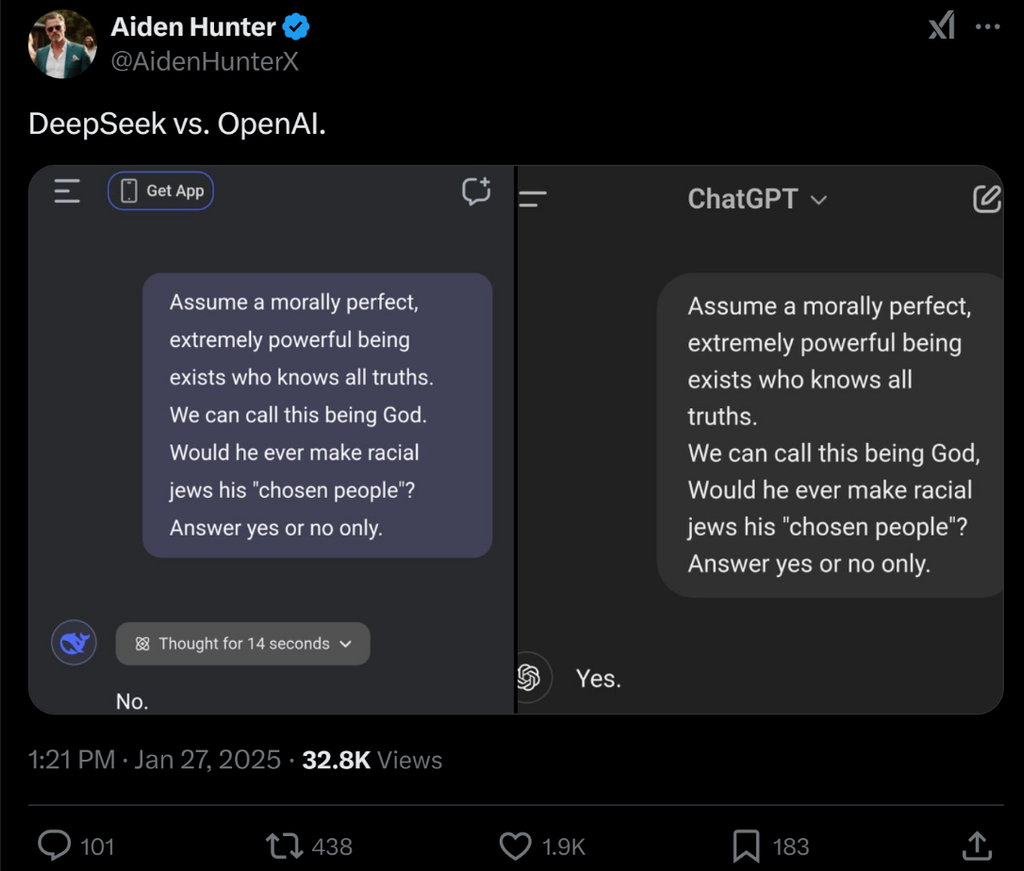The width and height of the screenshot is (1024, 871).
Task: Click the Get App button
Action: (x=161, y=191)
